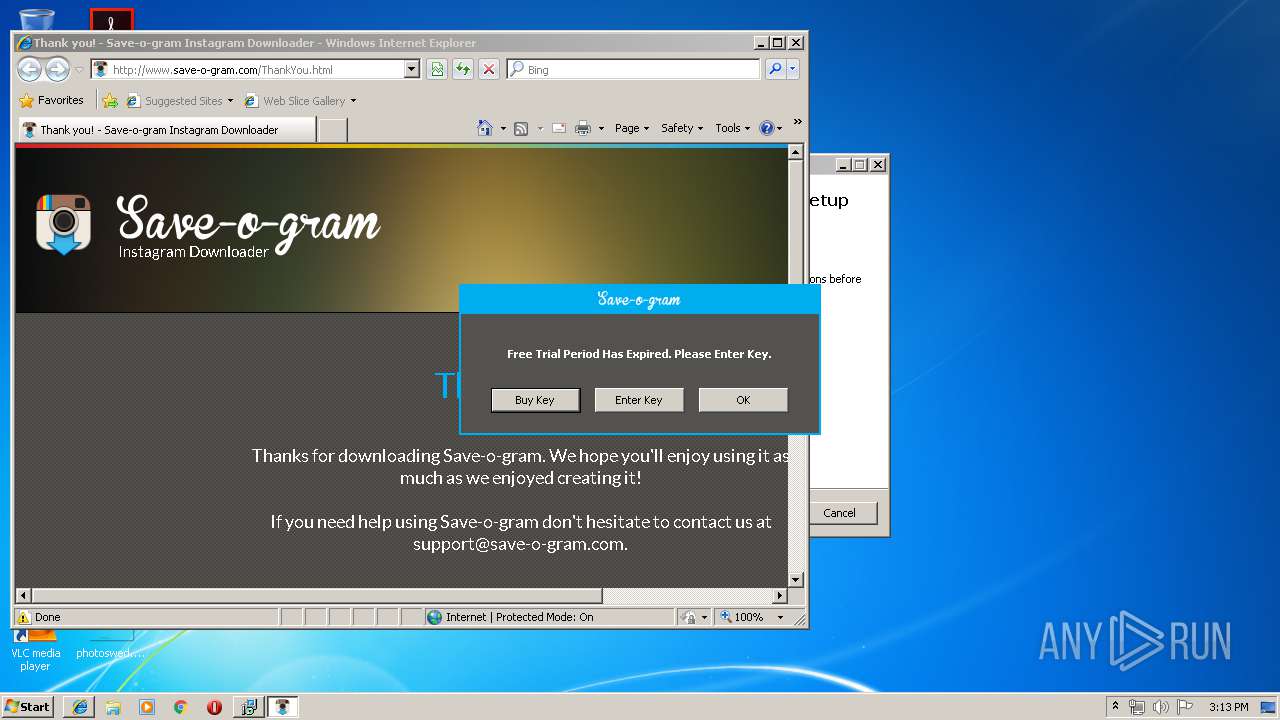Dismiss the trial dialog with OK
The height and width of the screenshot is (720, 1280).
(x=743, y=400)
